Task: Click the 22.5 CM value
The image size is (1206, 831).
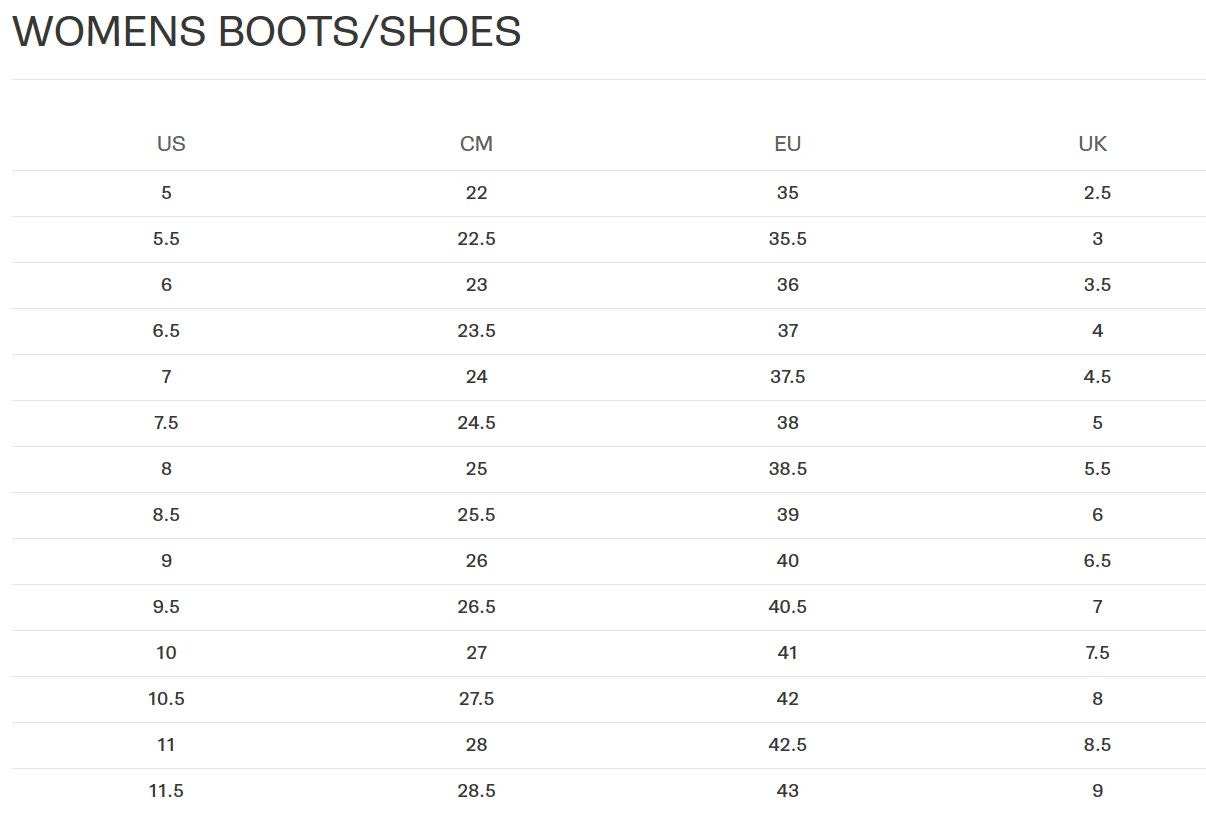Action: (476, 239)
